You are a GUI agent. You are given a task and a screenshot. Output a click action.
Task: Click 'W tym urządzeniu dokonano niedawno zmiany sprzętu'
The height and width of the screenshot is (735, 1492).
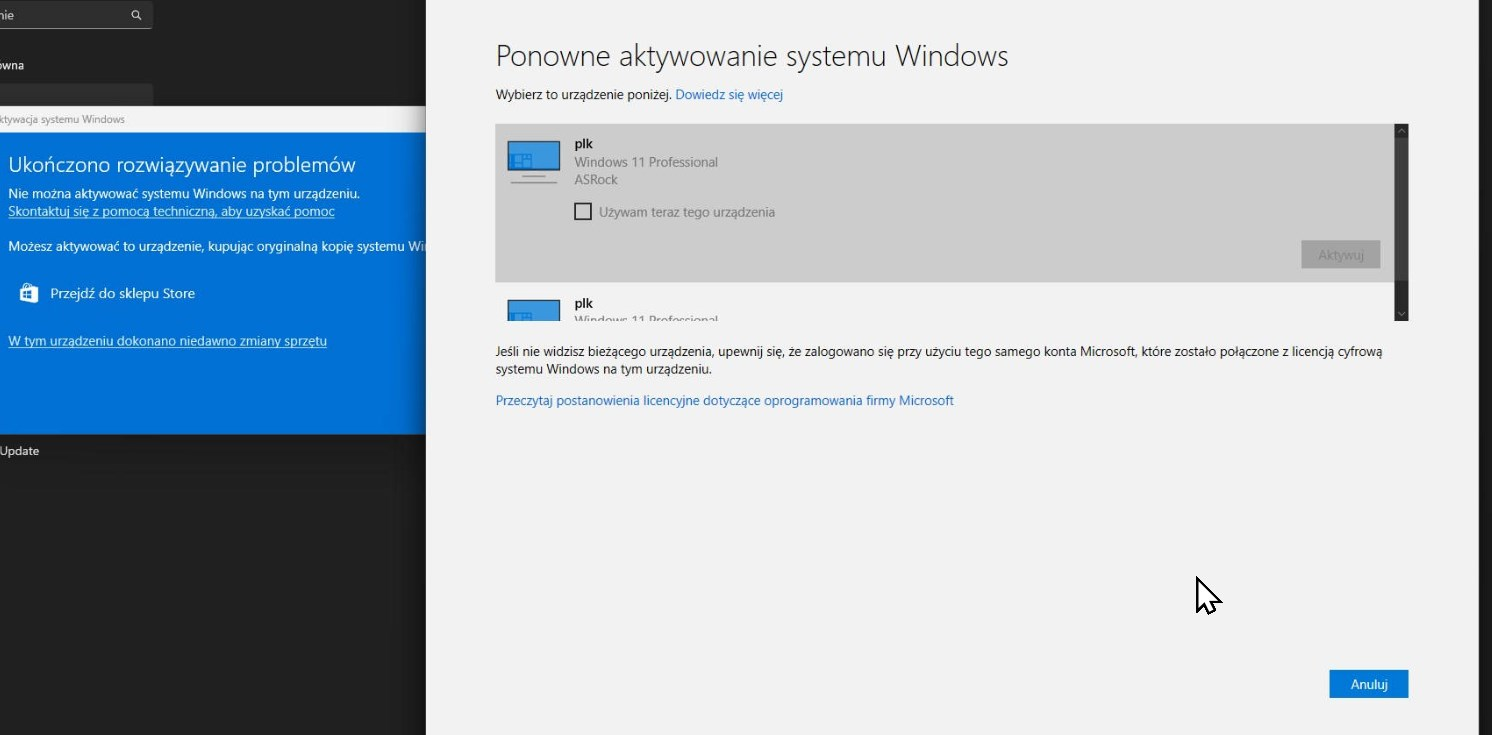[x=167, y=341]
